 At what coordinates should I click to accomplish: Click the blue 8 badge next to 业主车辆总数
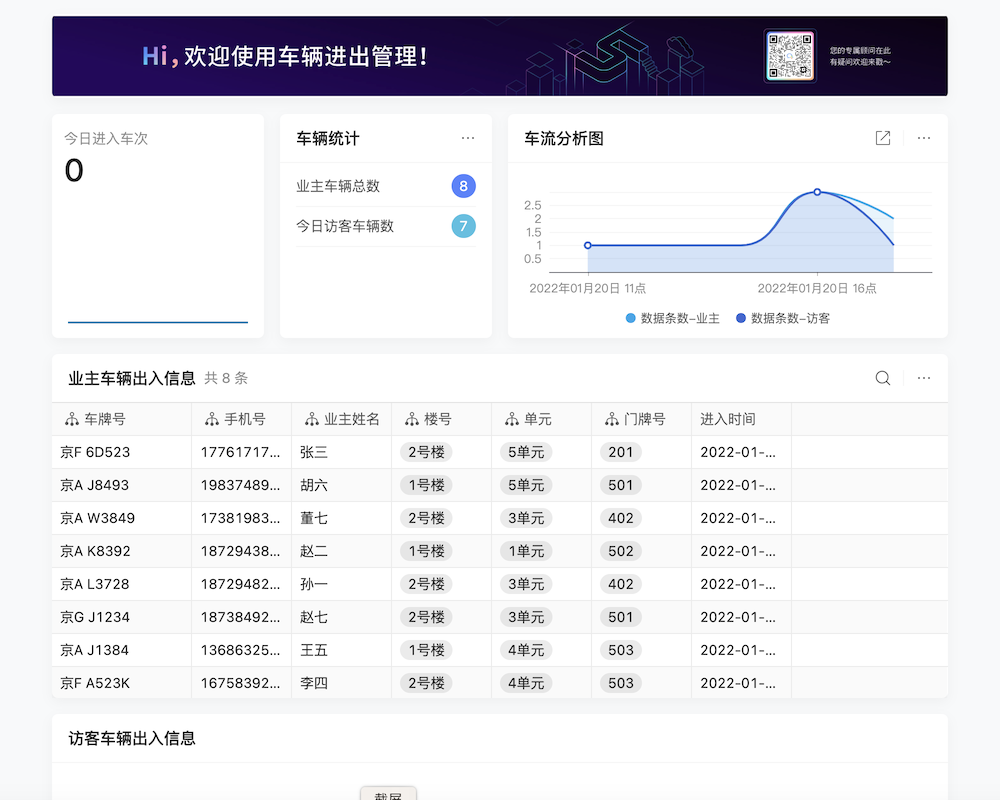point(464,186)
